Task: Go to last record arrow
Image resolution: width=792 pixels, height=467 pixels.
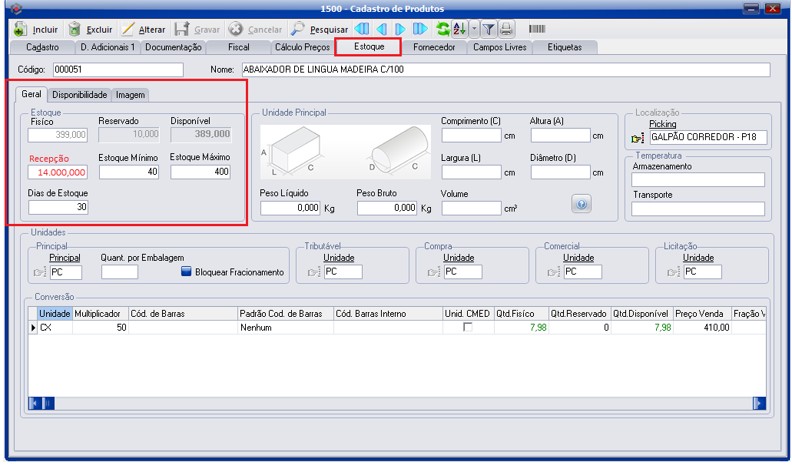Action: click(421, 30)
